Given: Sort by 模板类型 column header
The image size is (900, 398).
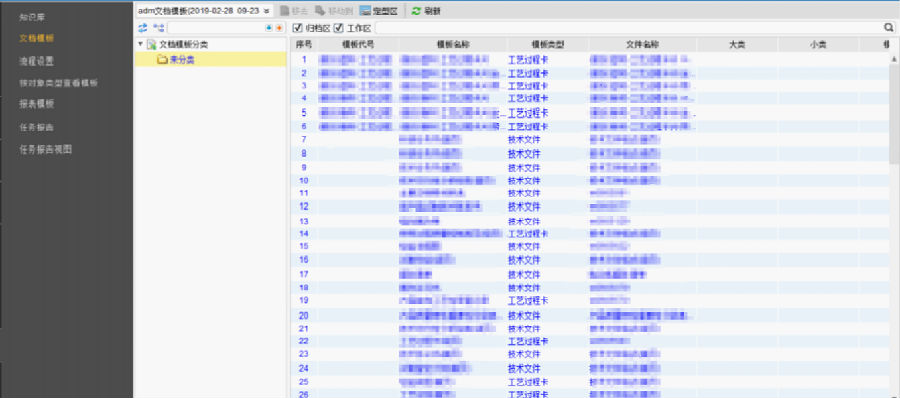Looking at the screenshot, I should click(x=548, y=44).
